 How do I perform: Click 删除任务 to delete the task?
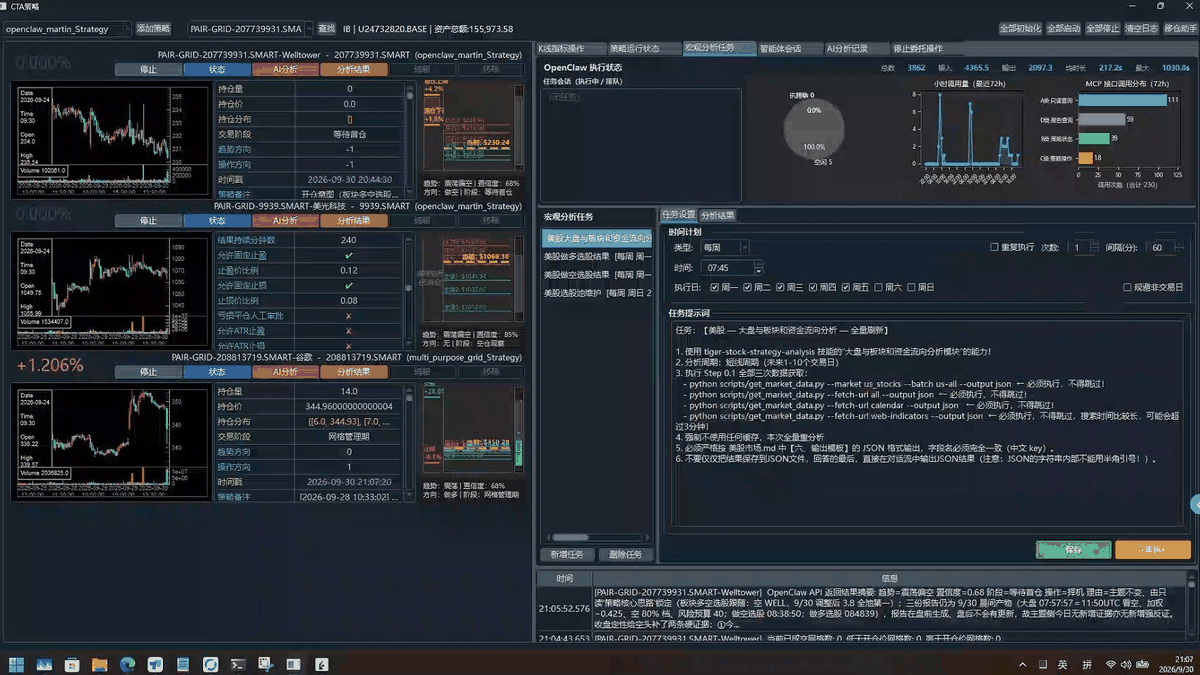click(x=625, y=555)
